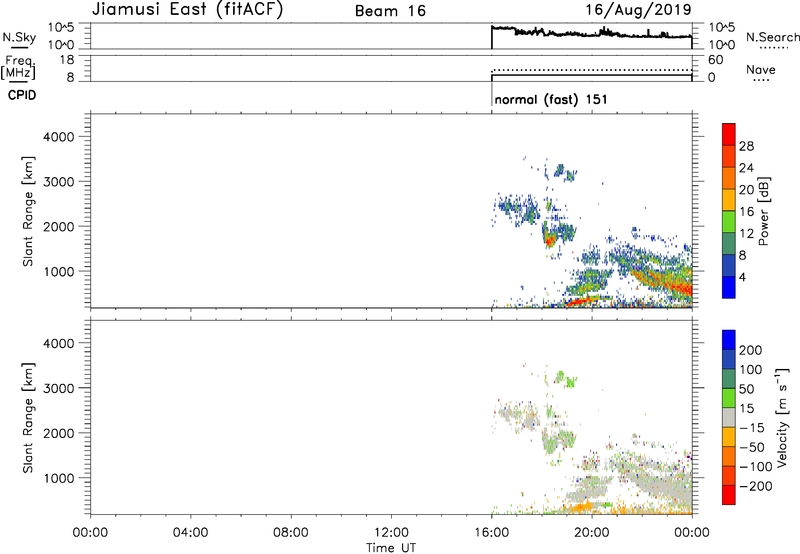The width and height of the screenshot is (800, 554).
Task: Click the '60' tick on the Nave axis
Action: (x=716, y=60)
